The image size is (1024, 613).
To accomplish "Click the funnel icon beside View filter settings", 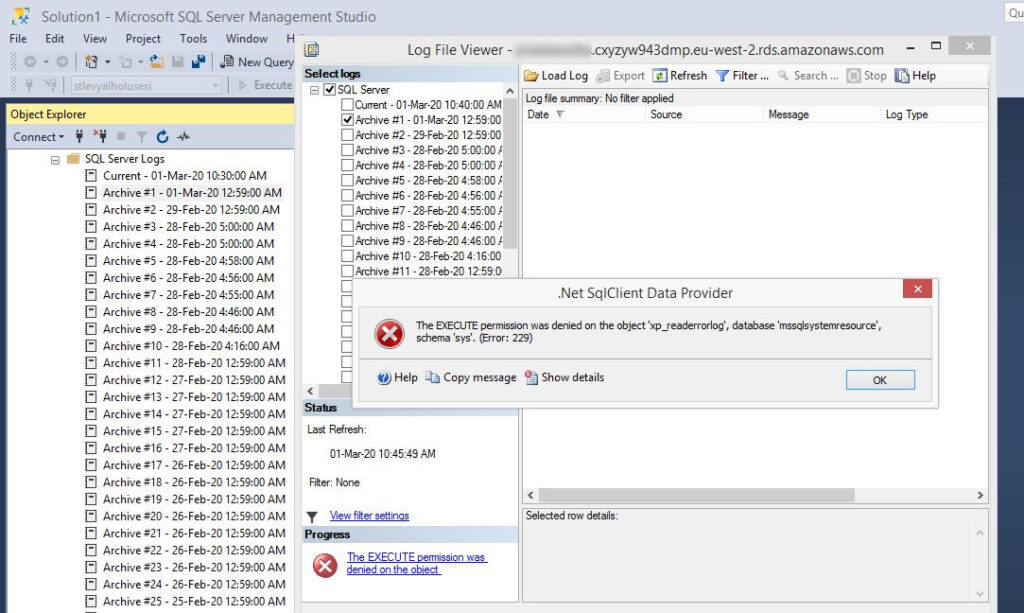I will (x=312, y=517).
